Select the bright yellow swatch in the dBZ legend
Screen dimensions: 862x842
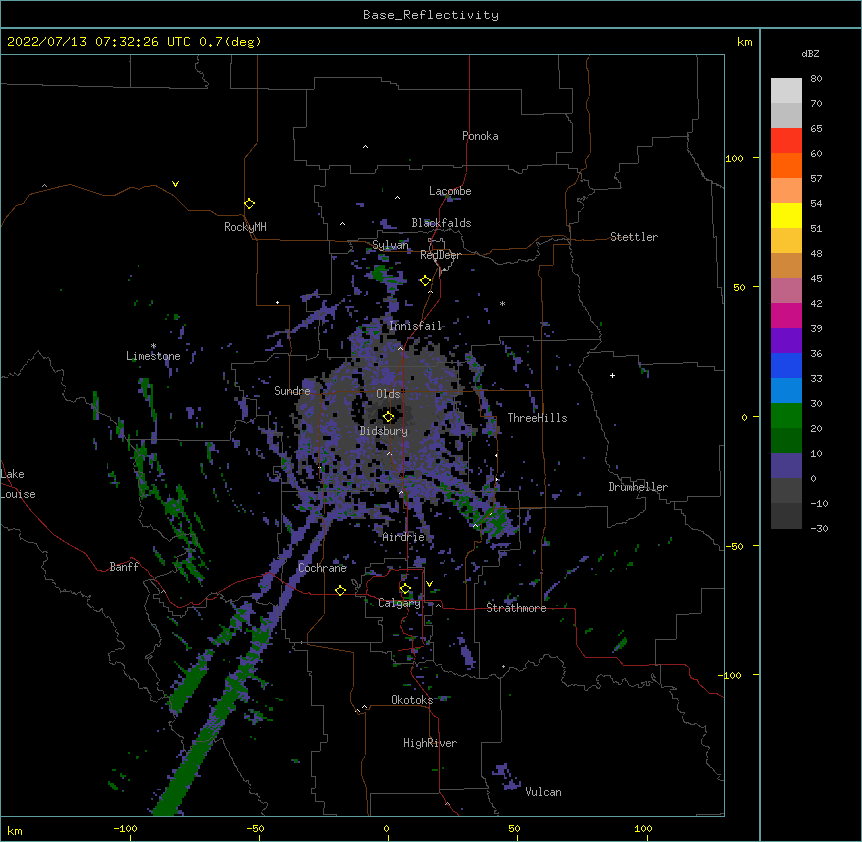[786, 215]
